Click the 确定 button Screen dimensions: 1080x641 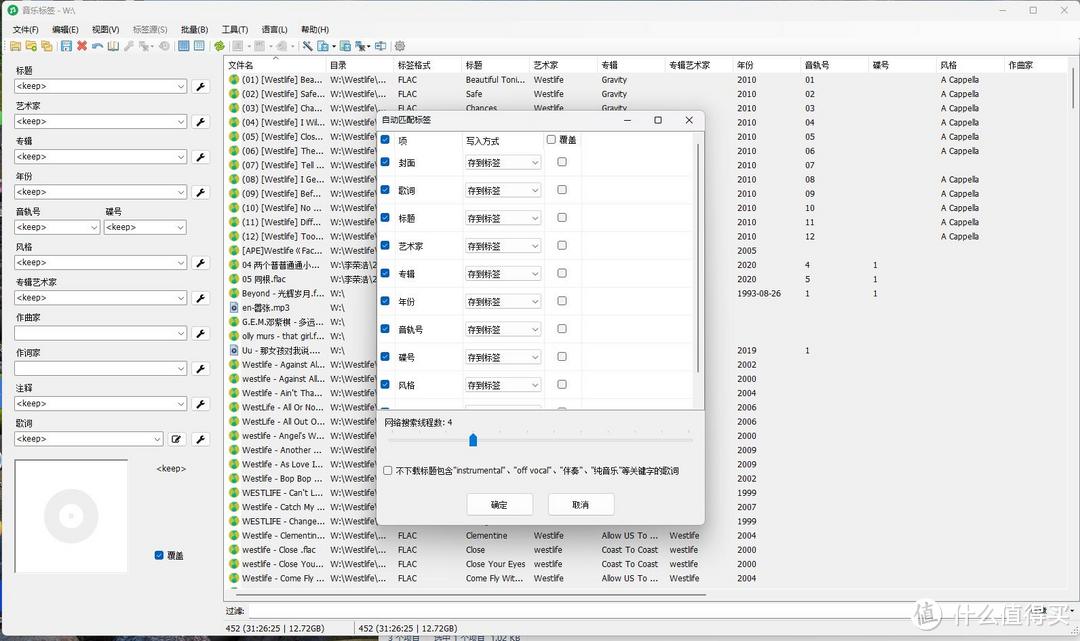(499, 505)
